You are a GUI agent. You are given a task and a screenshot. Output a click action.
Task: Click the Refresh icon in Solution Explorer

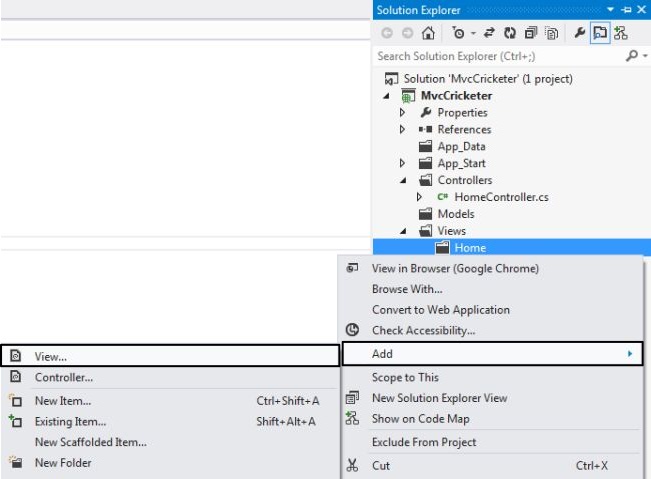point(511,33)
